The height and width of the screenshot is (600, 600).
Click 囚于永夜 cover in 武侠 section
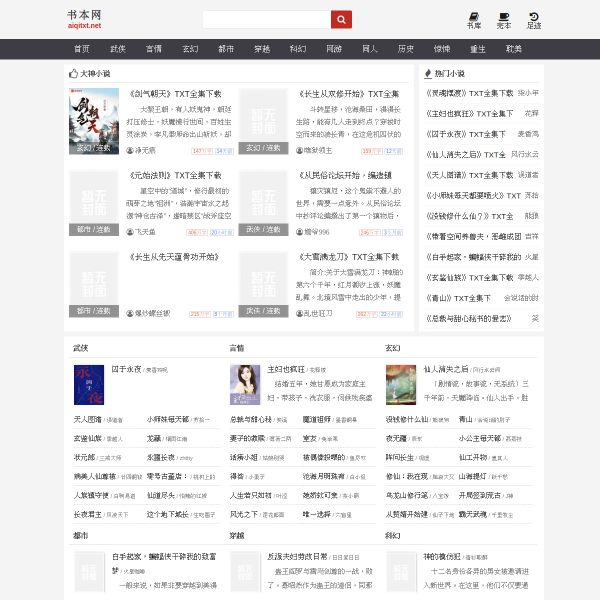[89, 385]
